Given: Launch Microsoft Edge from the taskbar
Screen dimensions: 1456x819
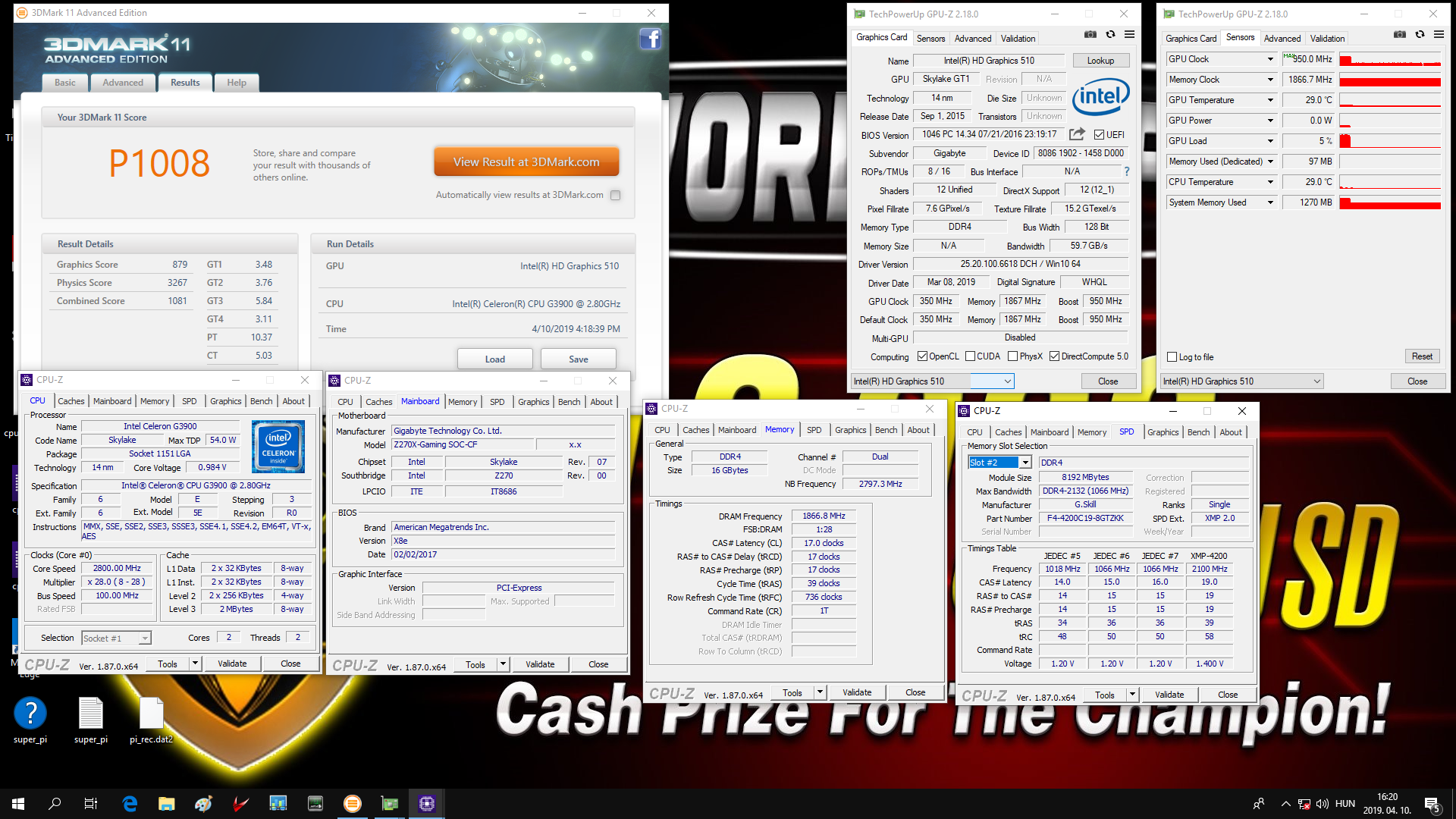Looking at the screenshot, I should pyautogui.click(x=130, y=804).
